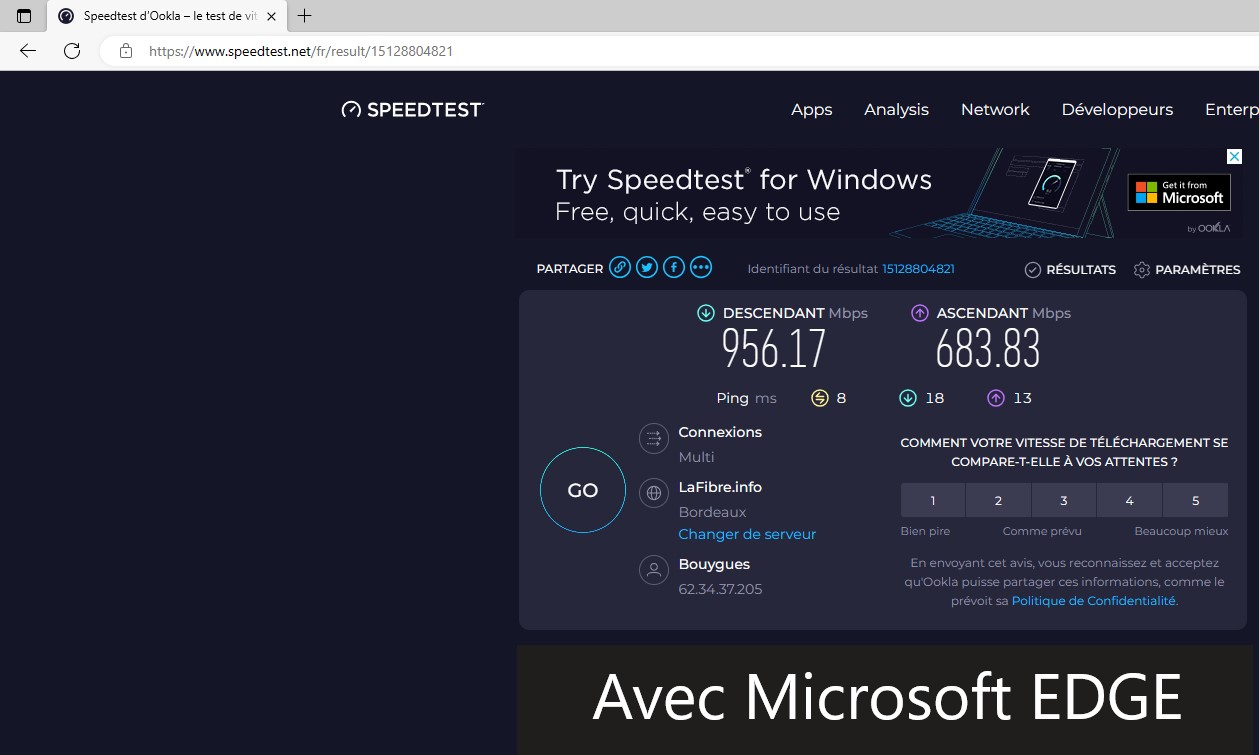Viewport: 1259px width, 755px height.
Task: Reload the current page
Action: (72, 51)
